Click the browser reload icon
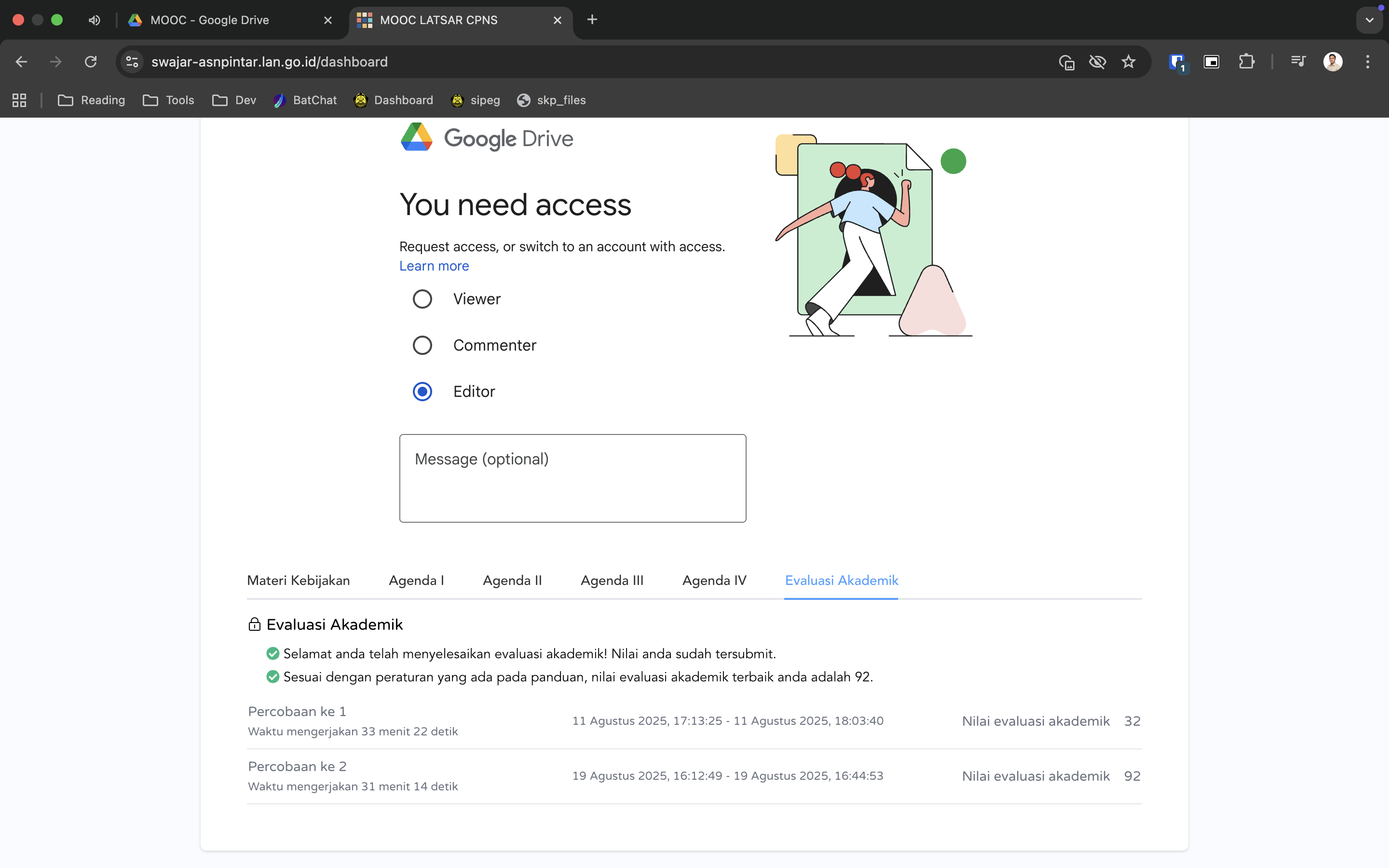Image resolution: width=1389 pixels, height=868 pixels. [91, 61]
